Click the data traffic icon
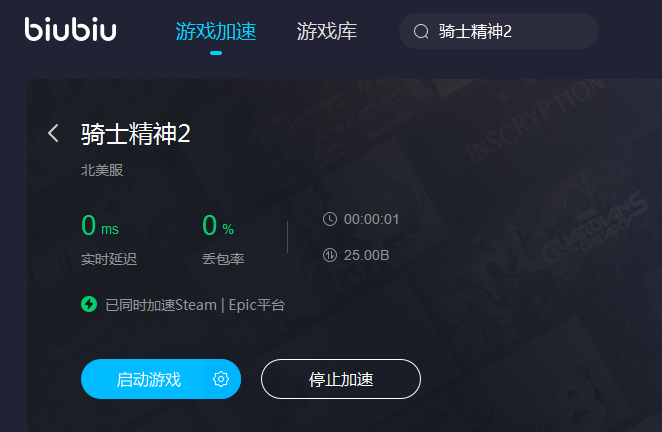Viewport: 662px width, 432px height. point(330,255)
